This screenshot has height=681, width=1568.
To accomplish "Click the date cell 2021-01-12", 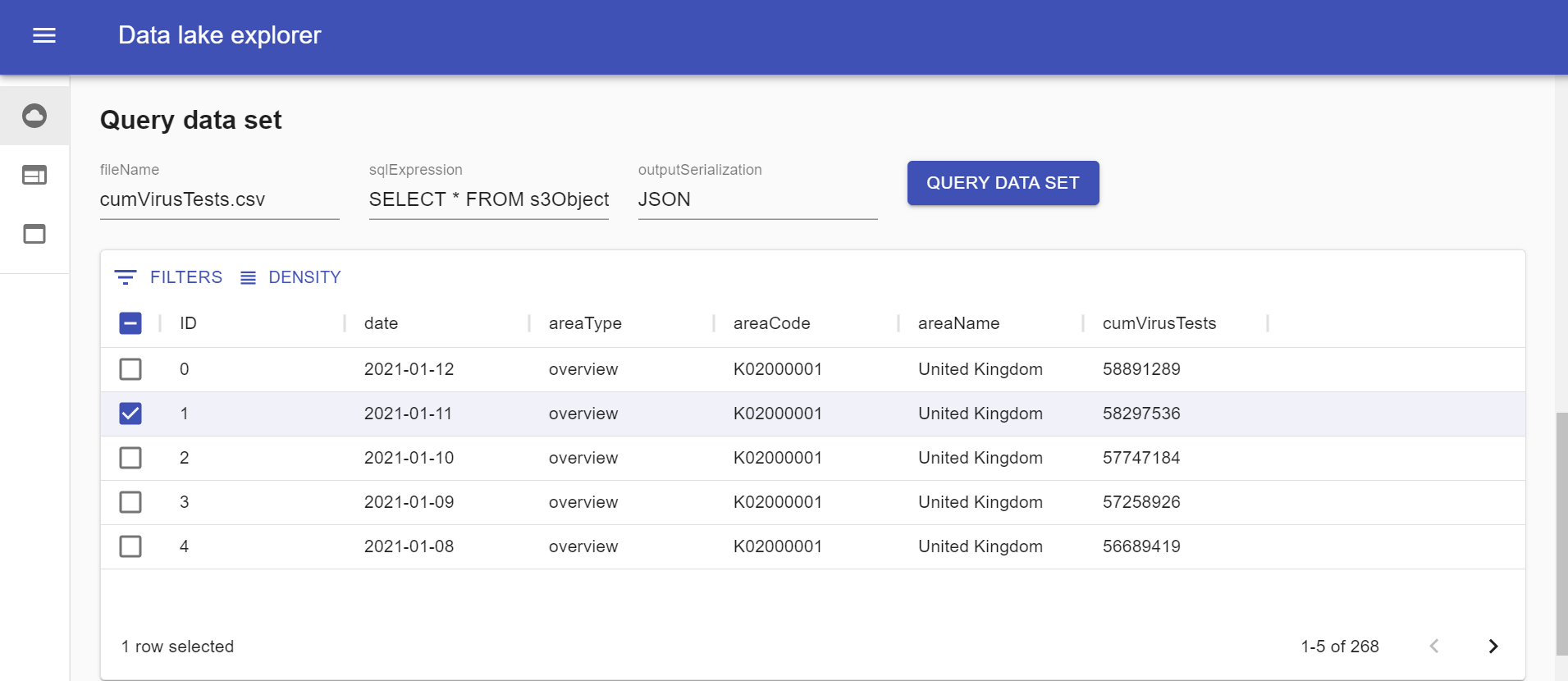I will pyautogui.click(x=409, y=369).
